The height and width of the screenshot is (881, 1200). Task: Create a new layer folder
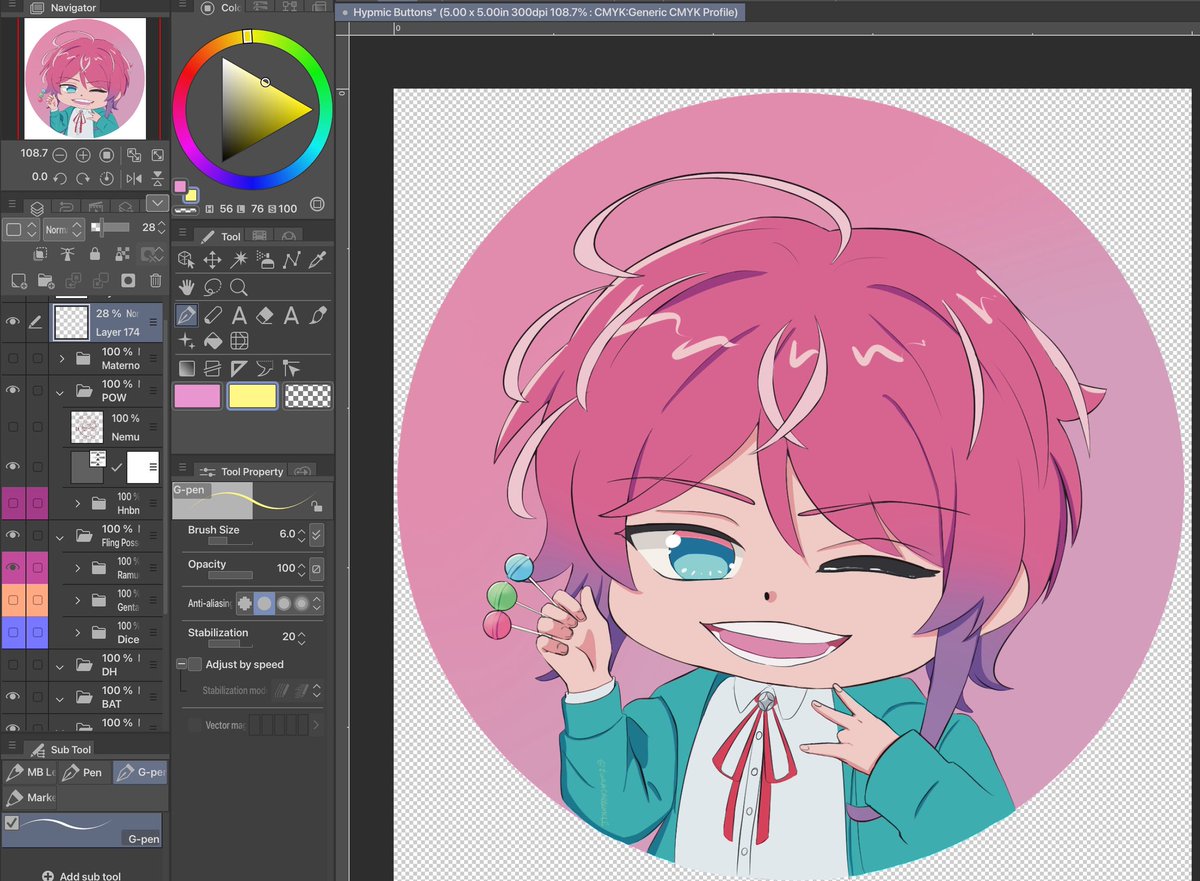[x=46, y=281]
